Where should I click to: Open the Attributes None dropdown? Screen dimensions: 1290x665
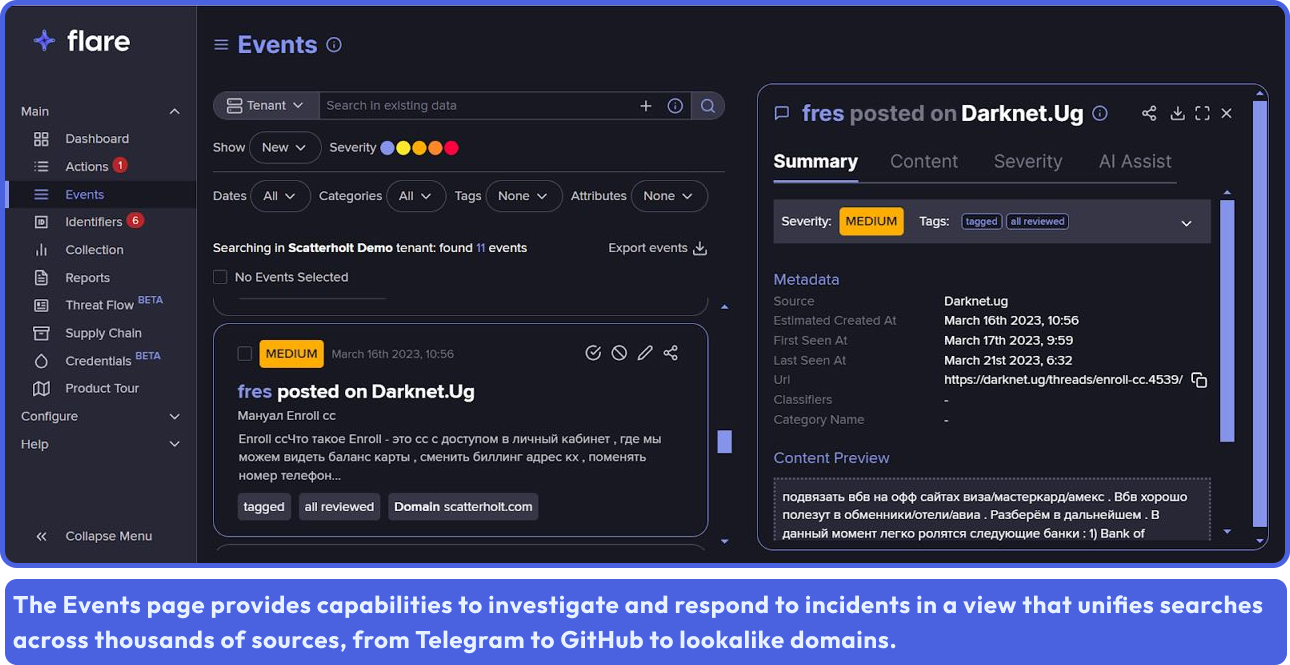tap(669, 196)
